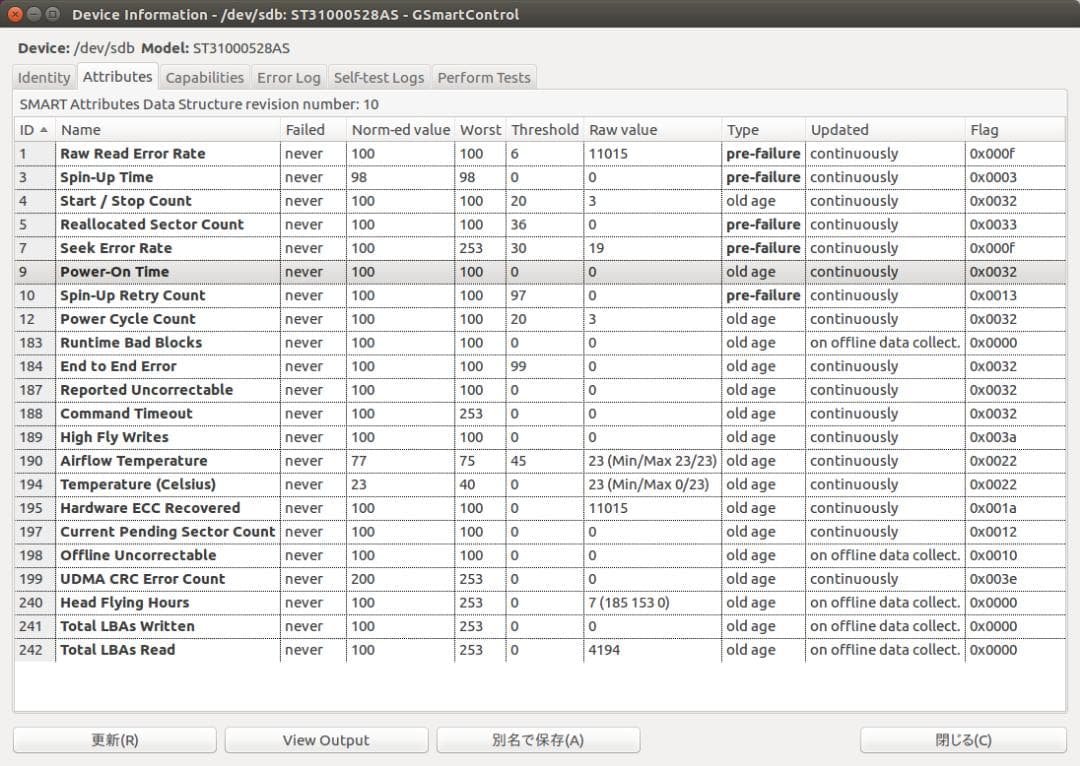Minimize the window from title bar

(x=34, y=14)
